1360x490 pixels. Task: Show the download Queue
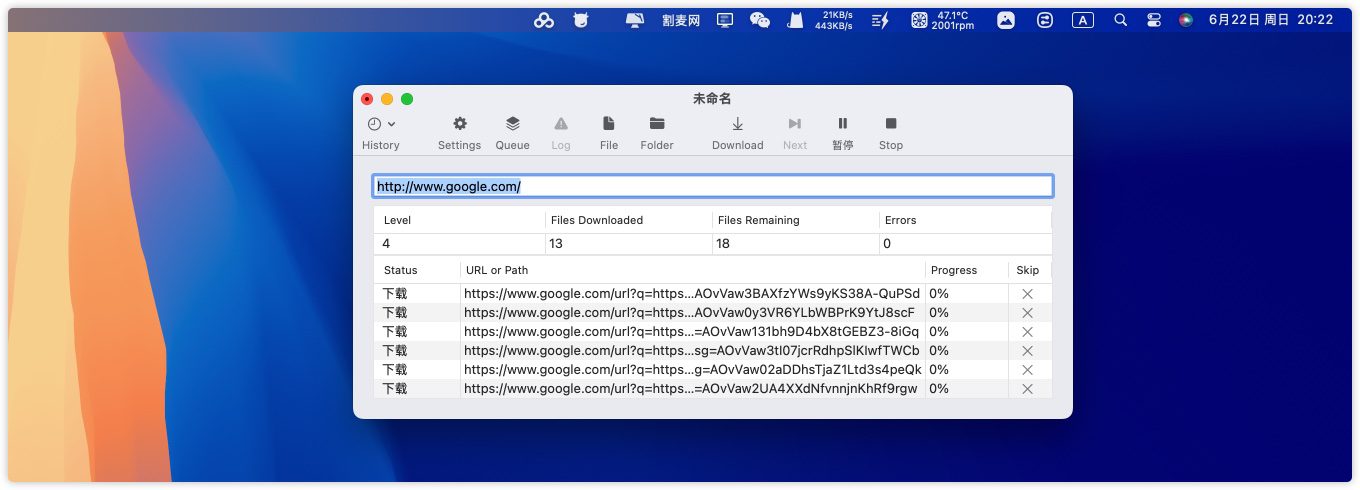click(512, 123)
